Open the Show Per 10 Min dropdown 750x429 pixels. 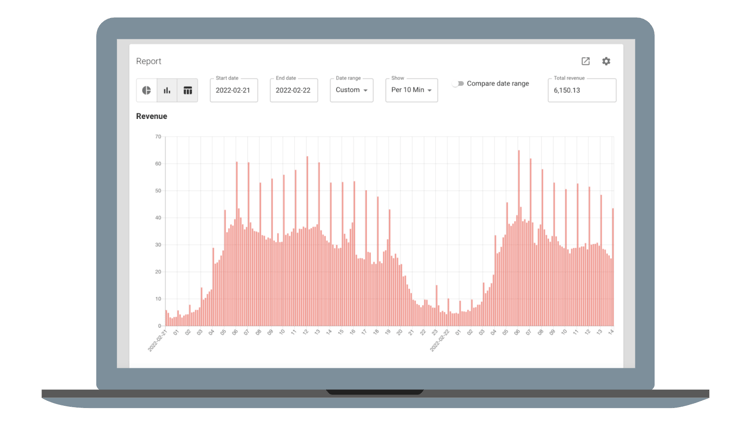[411, 90]
